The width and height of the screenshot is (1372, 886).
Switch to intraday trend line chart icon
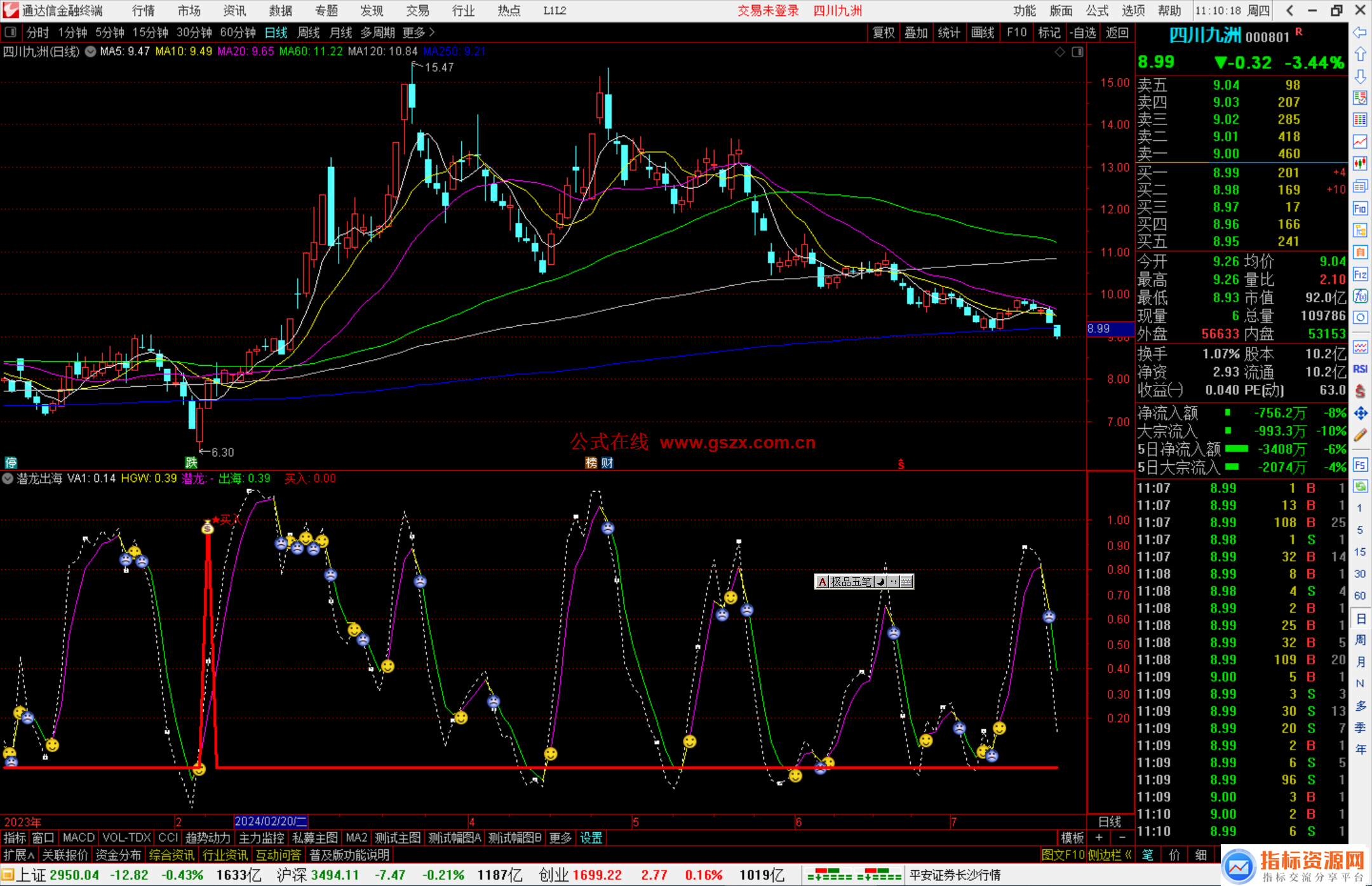[1360, 142]
